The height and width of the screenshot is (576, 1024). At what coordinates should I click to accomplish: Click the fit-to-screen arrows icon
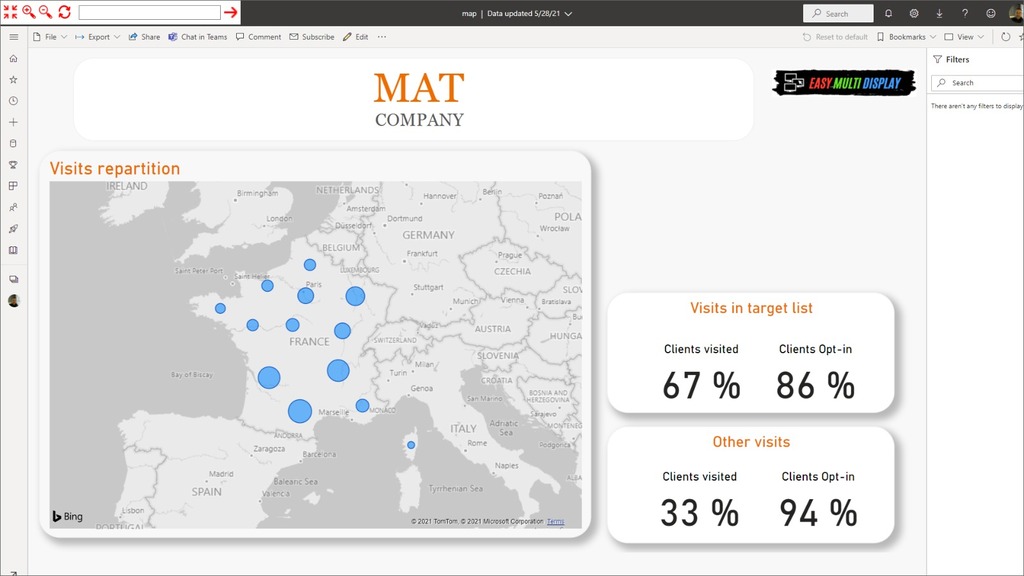tap(10, 12)
